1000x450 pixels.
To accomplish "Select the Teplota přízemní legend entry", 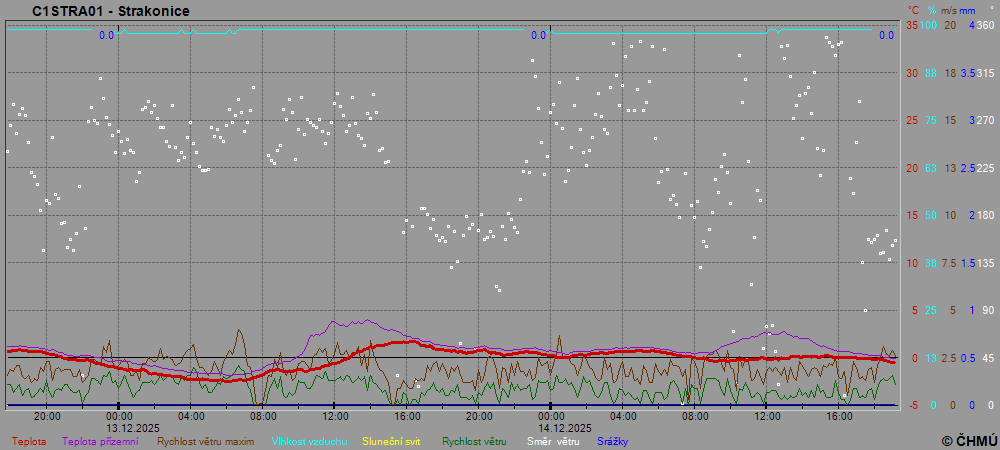I will coord(100,441).
